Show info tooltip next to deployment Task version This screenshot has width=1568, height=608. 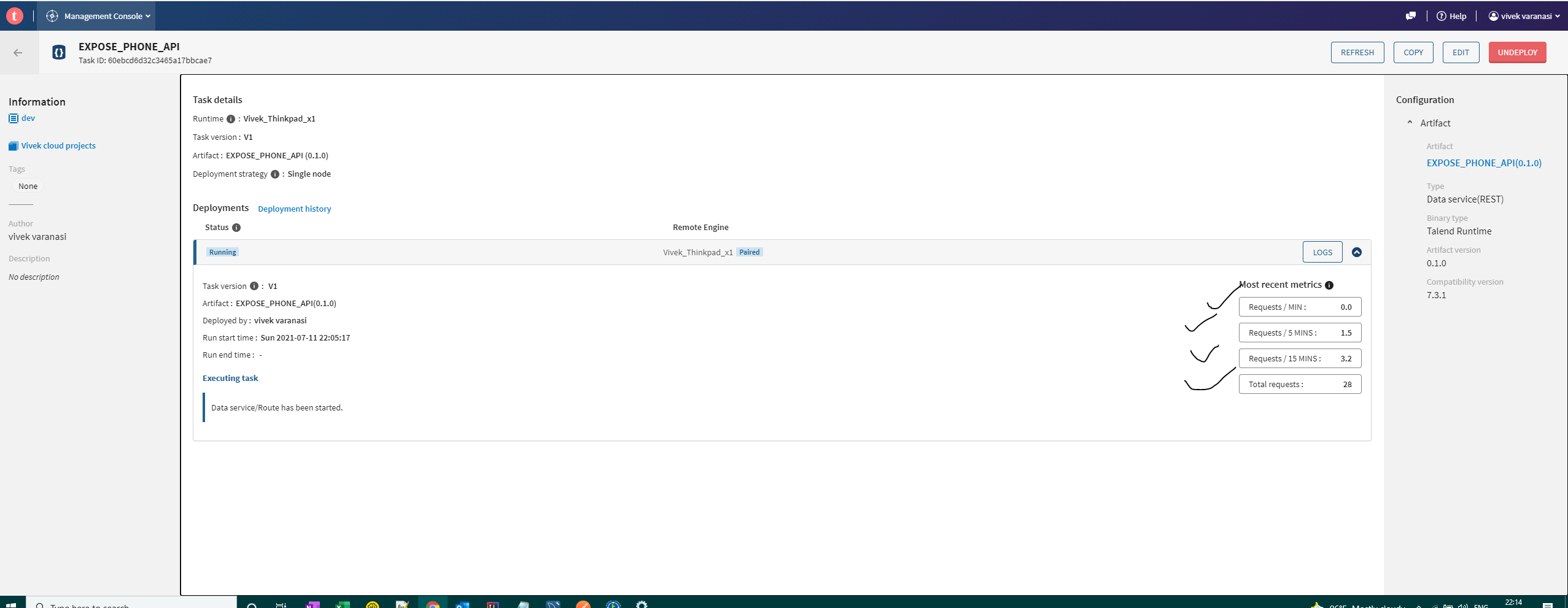[x=254, y=287]
